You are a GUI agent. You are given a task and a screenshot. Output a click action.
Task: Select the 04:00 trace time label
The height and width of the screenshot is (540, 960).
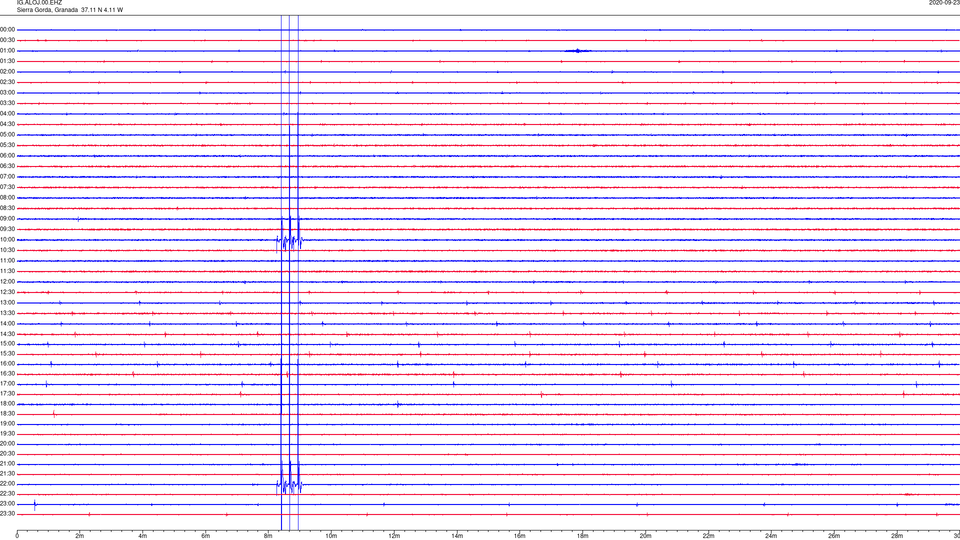(8, 114)
